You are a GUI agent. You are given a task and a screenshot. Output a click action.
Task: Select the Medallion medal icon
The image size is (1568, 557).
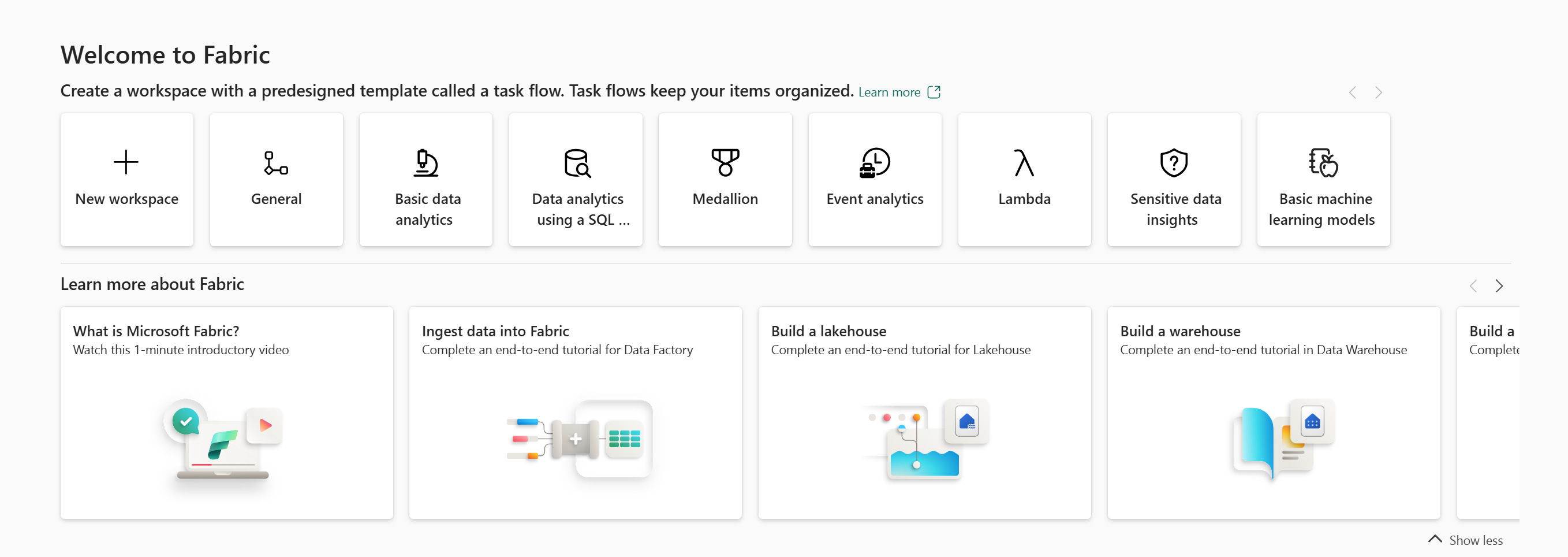pos(725,162)
